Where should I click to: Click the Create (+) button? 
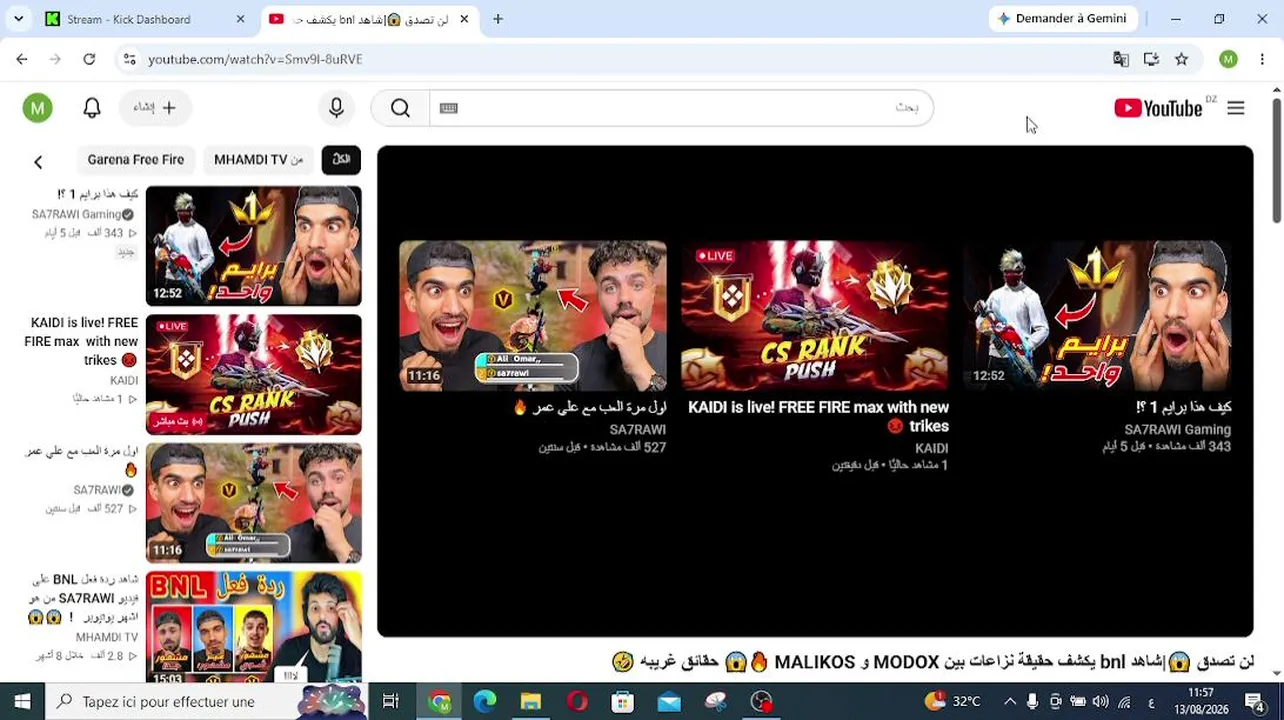pyautogui.click(x=155, y=108)
